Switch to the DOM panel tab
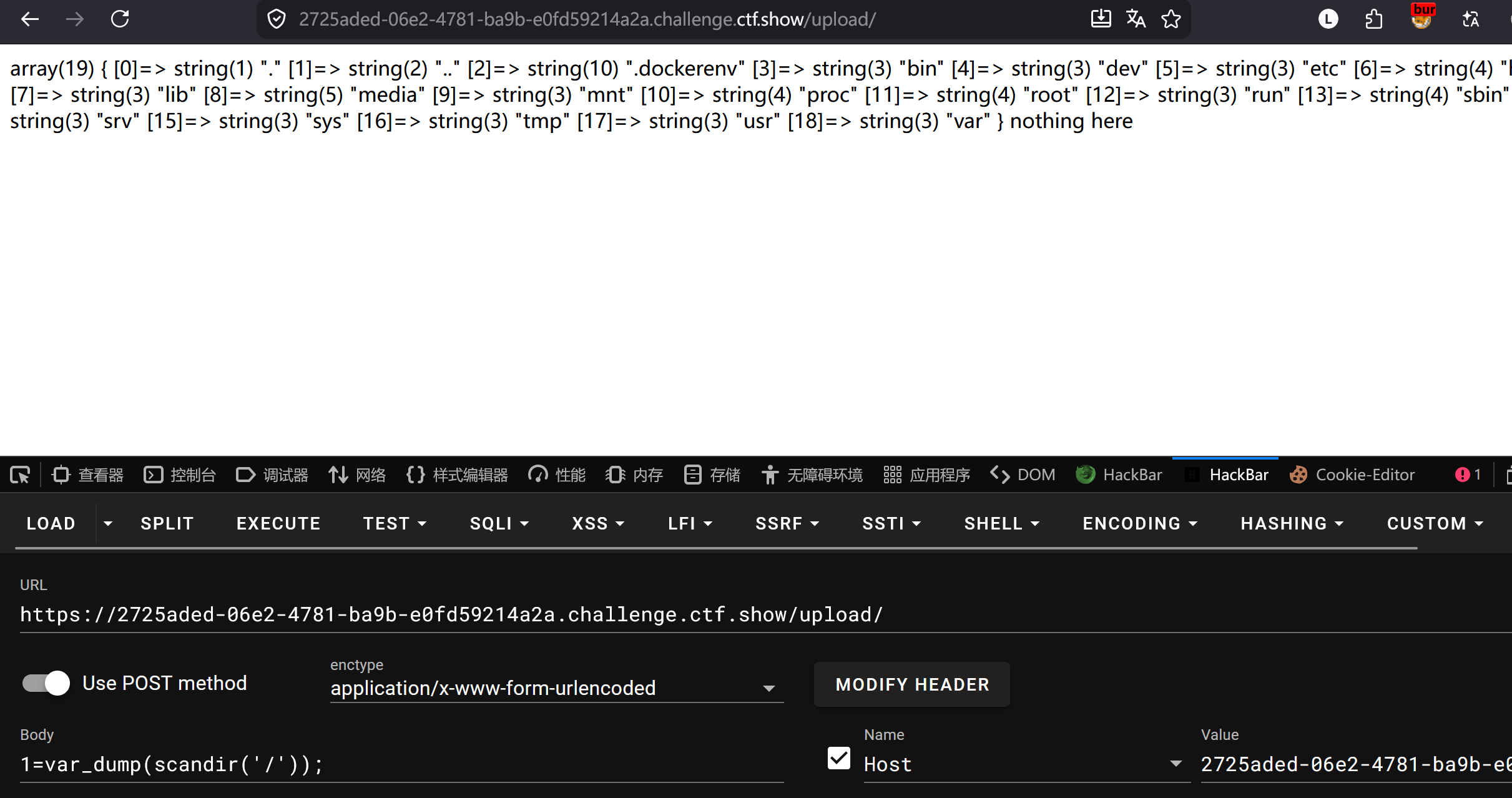The width and height of the screenshot is (1512, 798). (1023, 475)
